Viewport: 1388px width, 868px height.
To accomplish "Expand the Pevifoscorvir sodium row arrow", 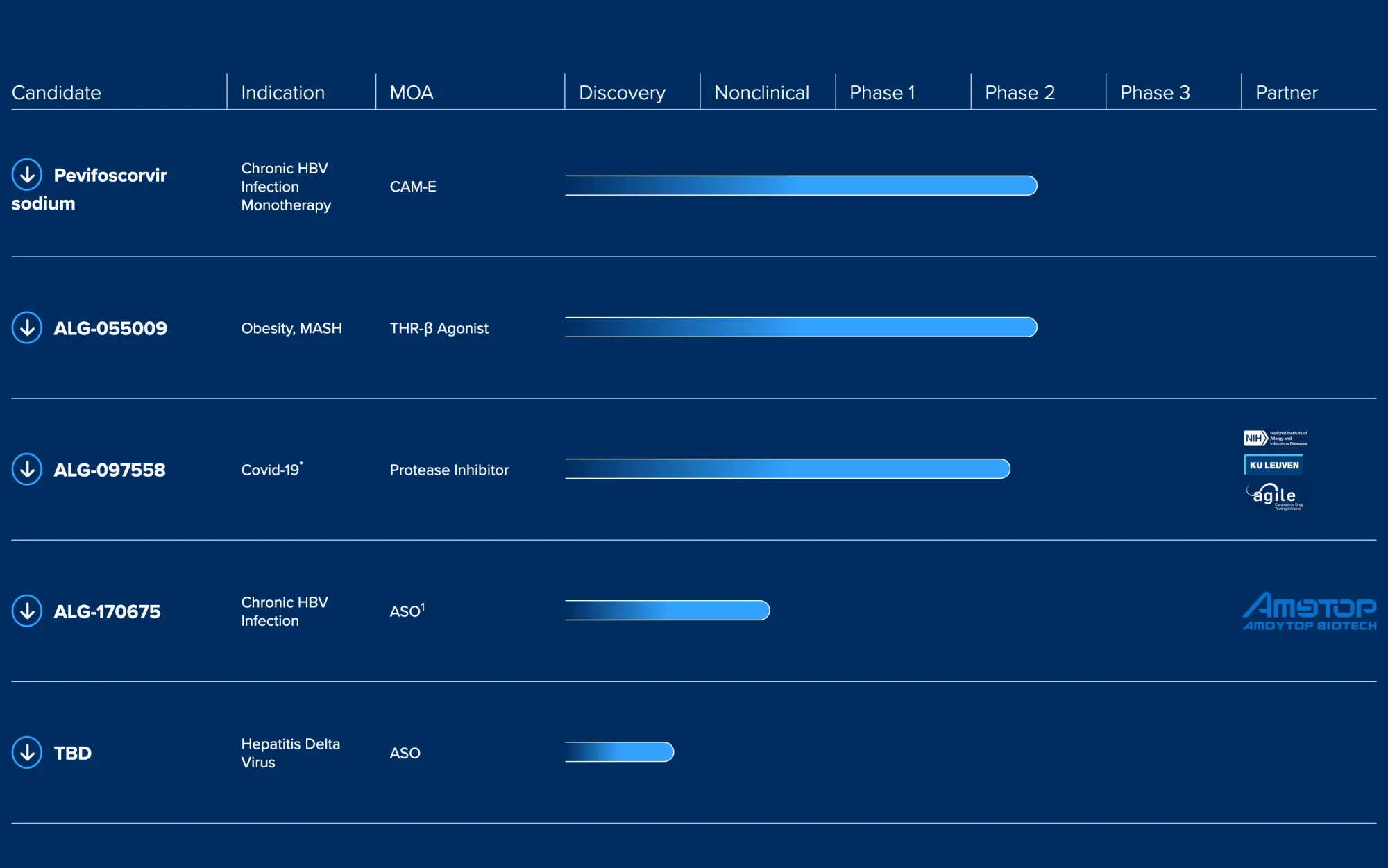I will pyautogui.click(x=27, y=175).
